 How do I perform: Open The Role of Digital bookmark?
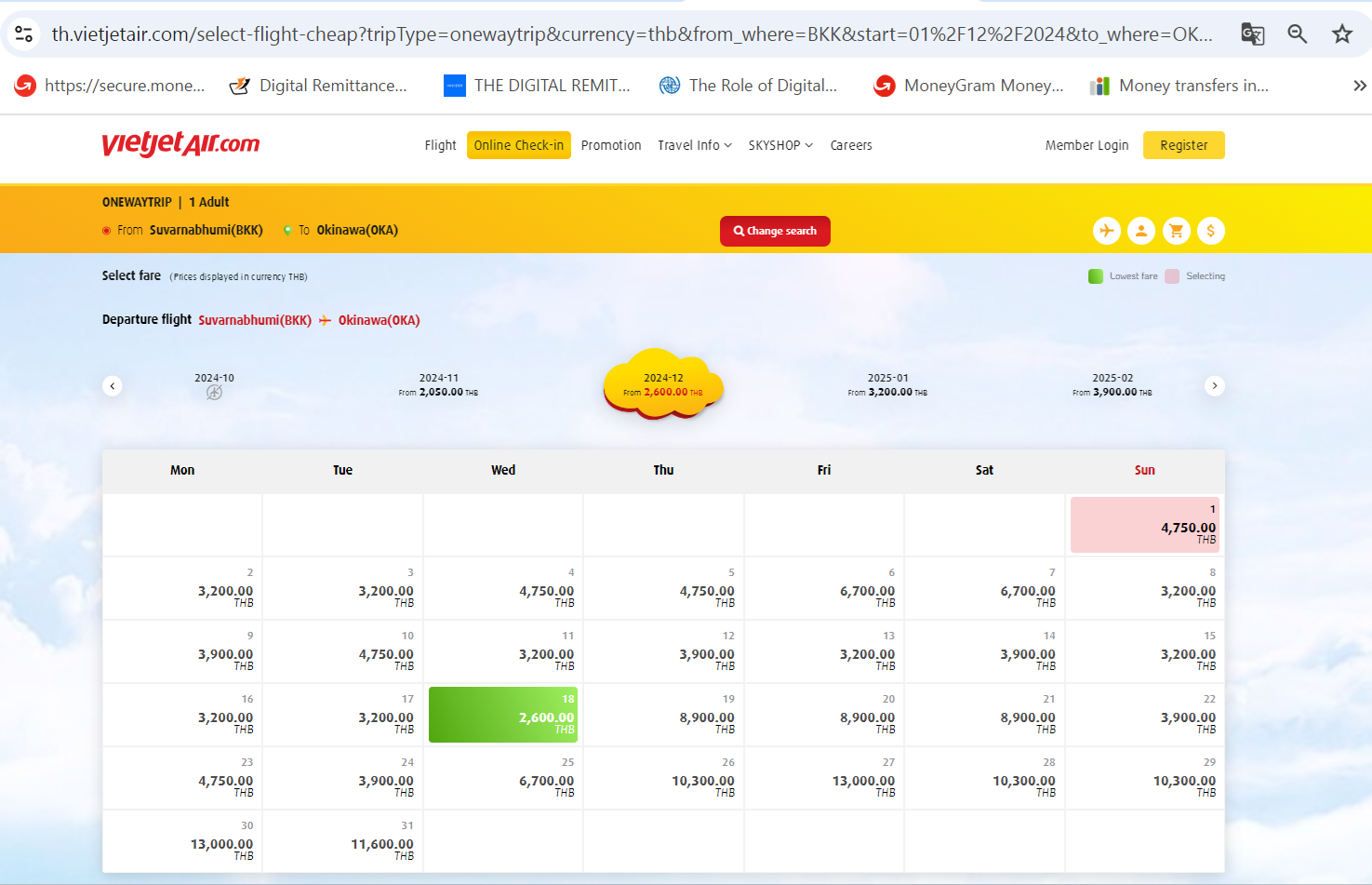click(748, 86)
